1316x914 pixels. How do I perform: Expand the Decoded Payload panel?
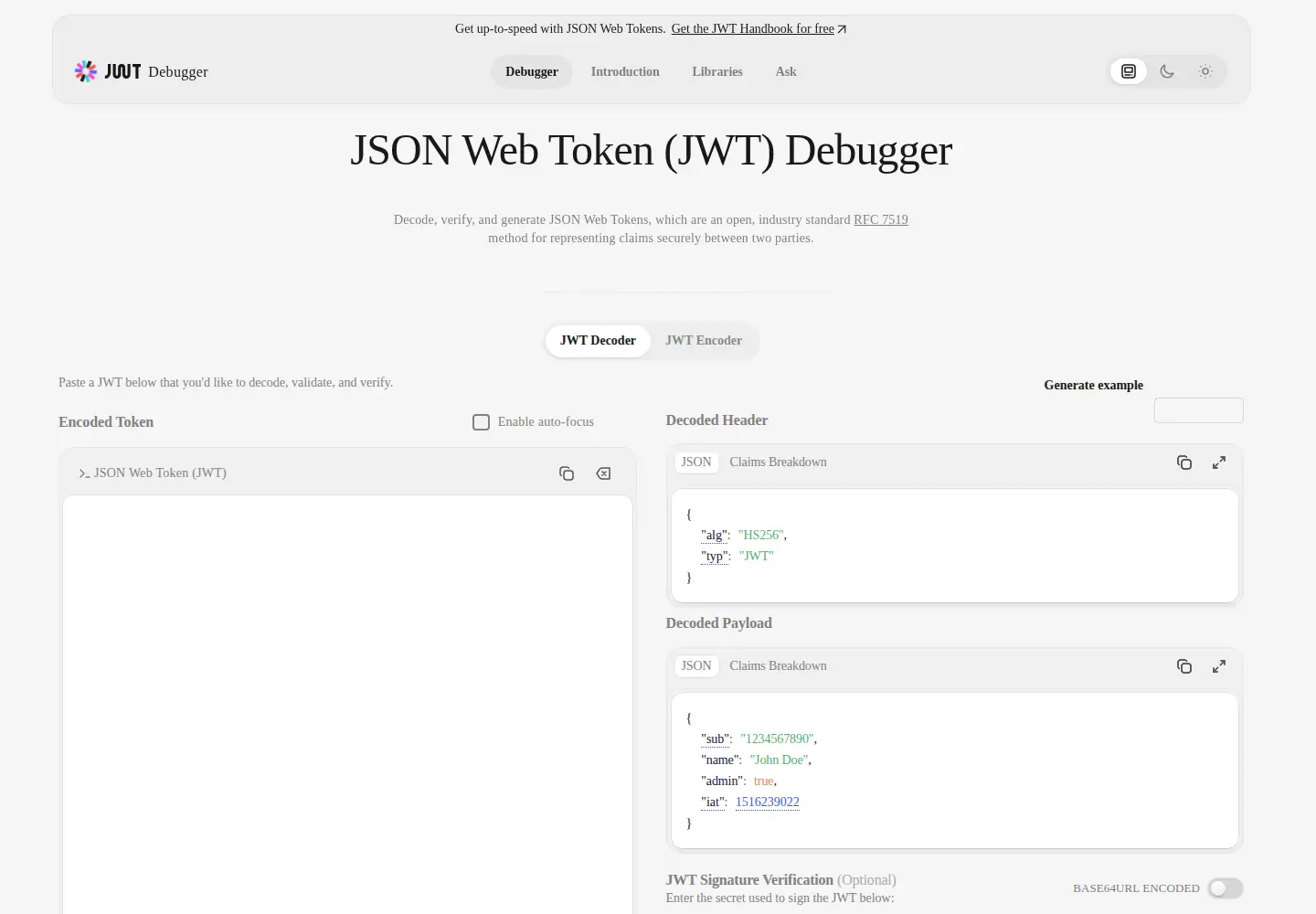click(1219, 666)
